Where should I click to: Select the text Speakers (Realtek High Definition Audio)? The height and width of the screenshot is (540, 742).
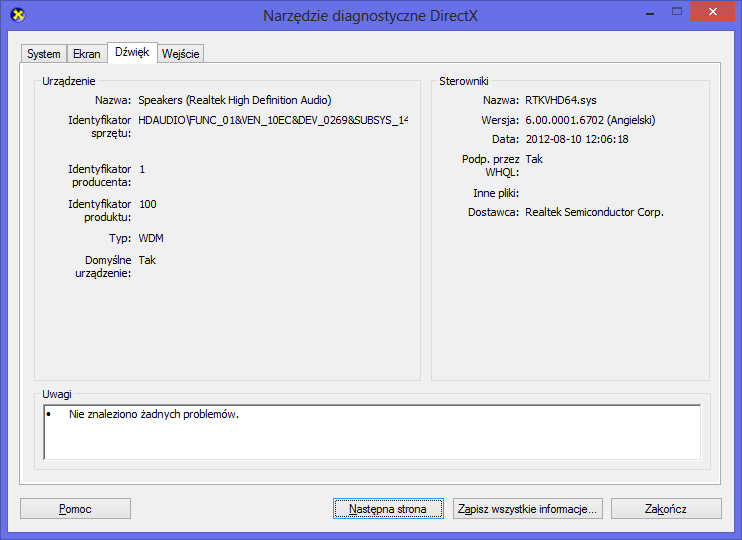235,100
